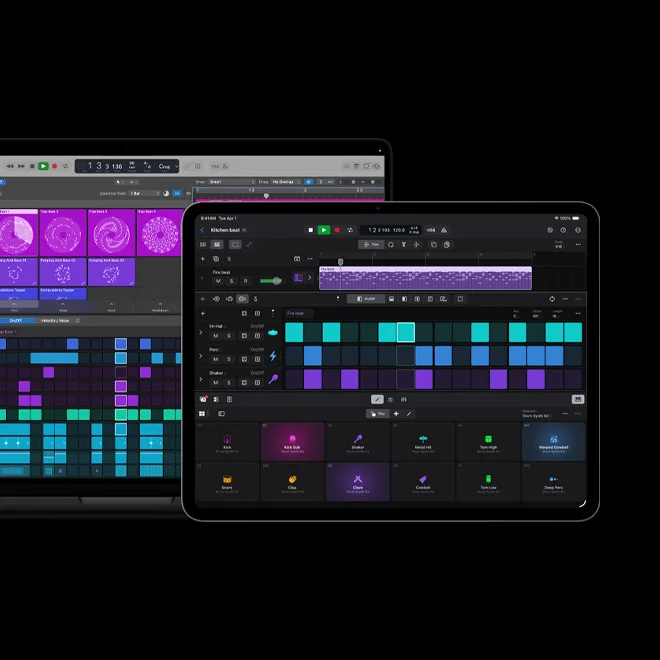Select the Split scissors tool on iPad
Viewport: 660px width, 660px height.
tap(403, 245)
